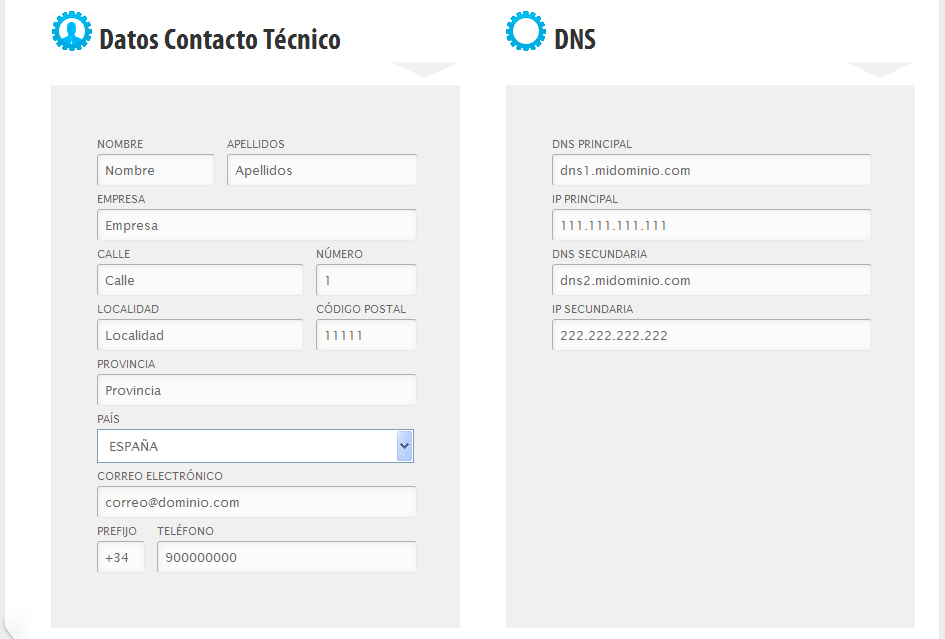The image size is (945, 639).
Task: Click the DNS Principal input field
Action: pos(711,170)
